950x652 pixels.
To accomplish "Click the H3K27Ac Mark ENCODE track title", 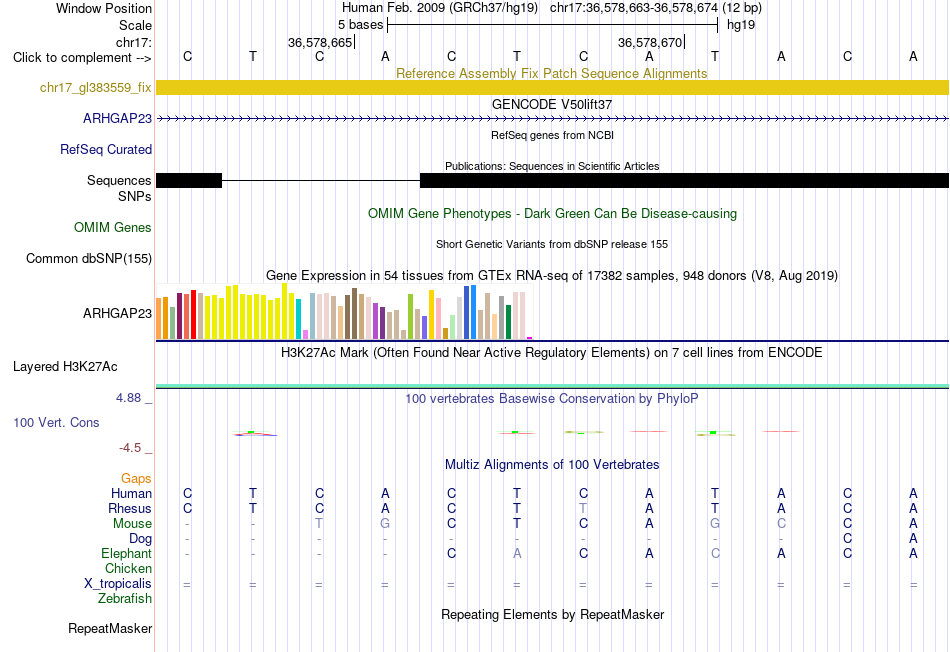I will click(552, 353).
